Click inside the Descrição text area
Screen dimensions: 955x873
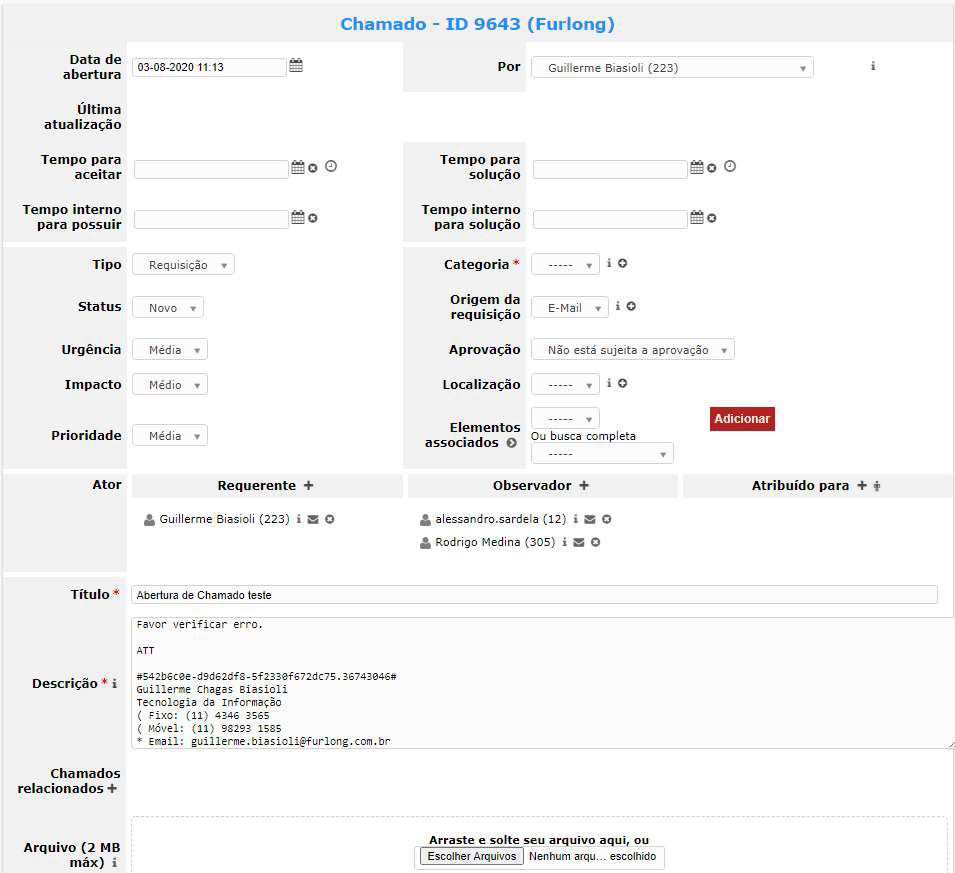pos(540,682)
